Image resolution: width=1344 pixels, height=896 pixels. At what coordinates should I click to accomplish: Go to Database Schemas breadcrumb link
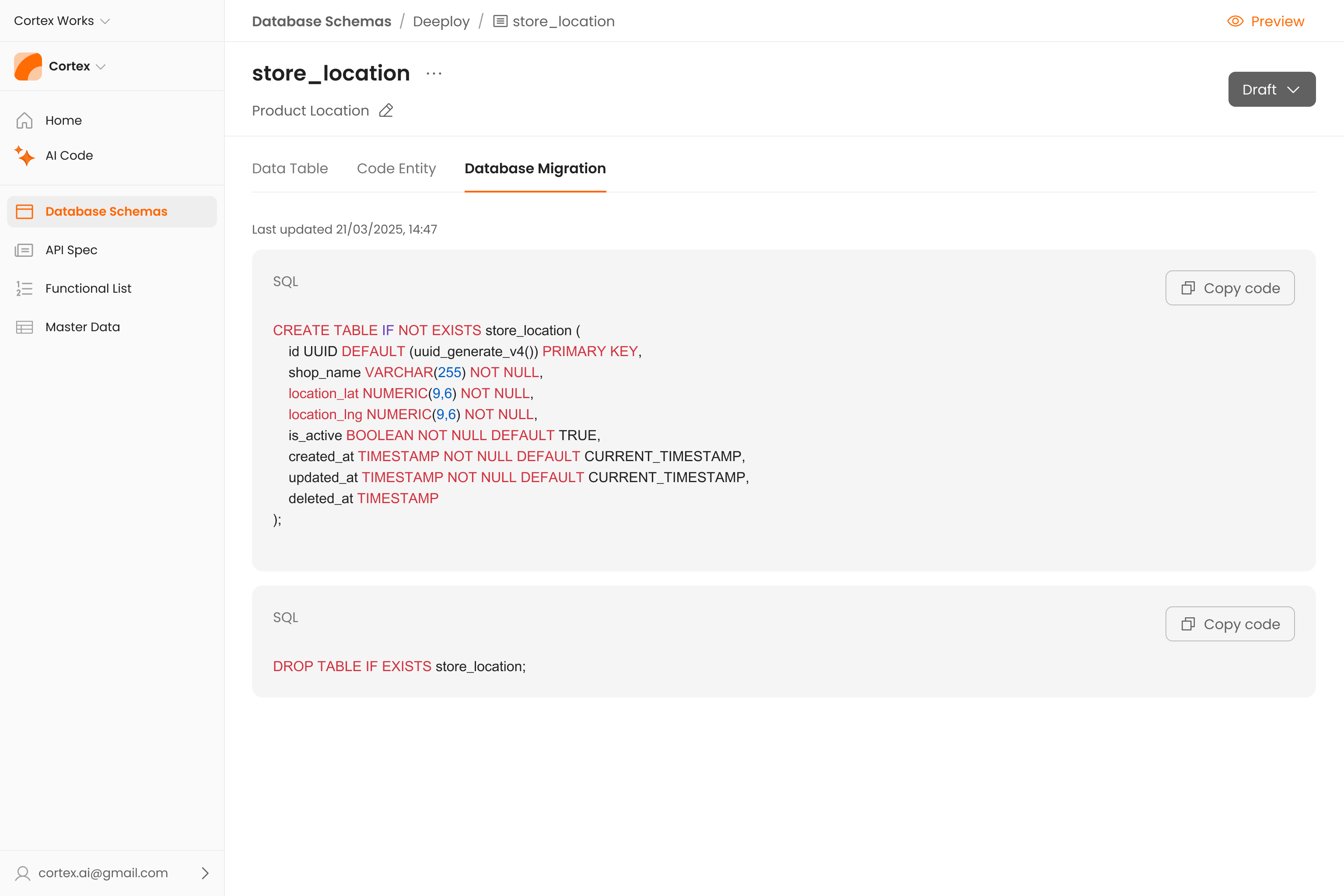321,21
